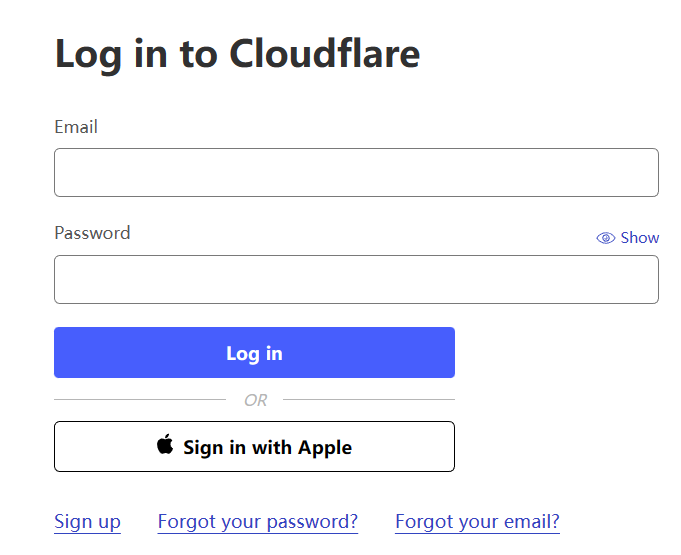Place cursor in the Email text box

click(356, 172)
